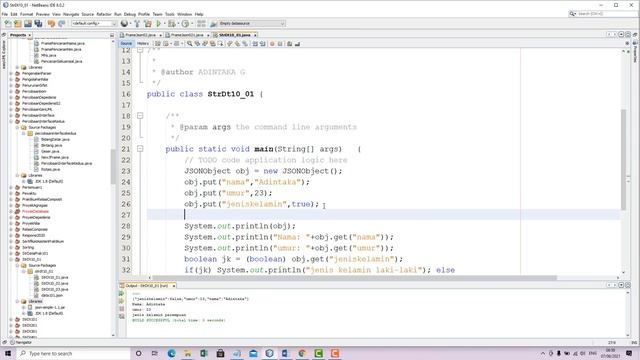Switch to the FrameJson02.java editor tab
Viewport: 640px width, 360px height.
click(x=140, y=35)
